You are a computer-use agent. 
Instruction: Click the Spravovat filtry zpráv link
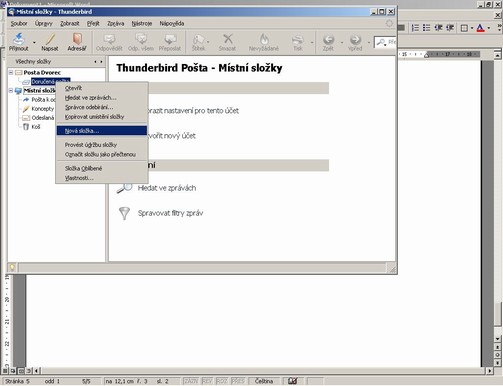[x=170, y=213]
